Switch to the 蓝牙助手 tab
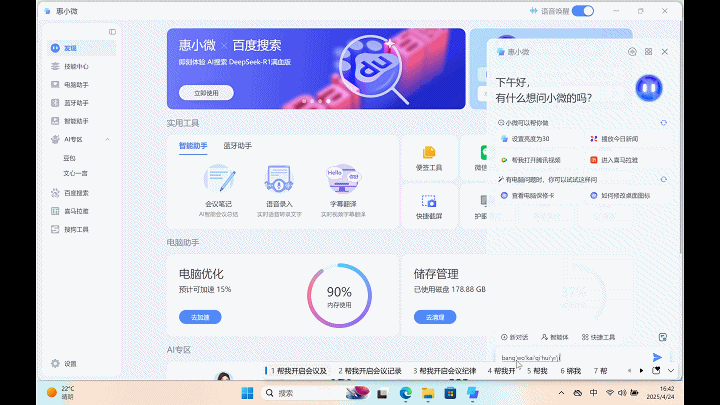The image size is (720, 405). tap(237, 146)
